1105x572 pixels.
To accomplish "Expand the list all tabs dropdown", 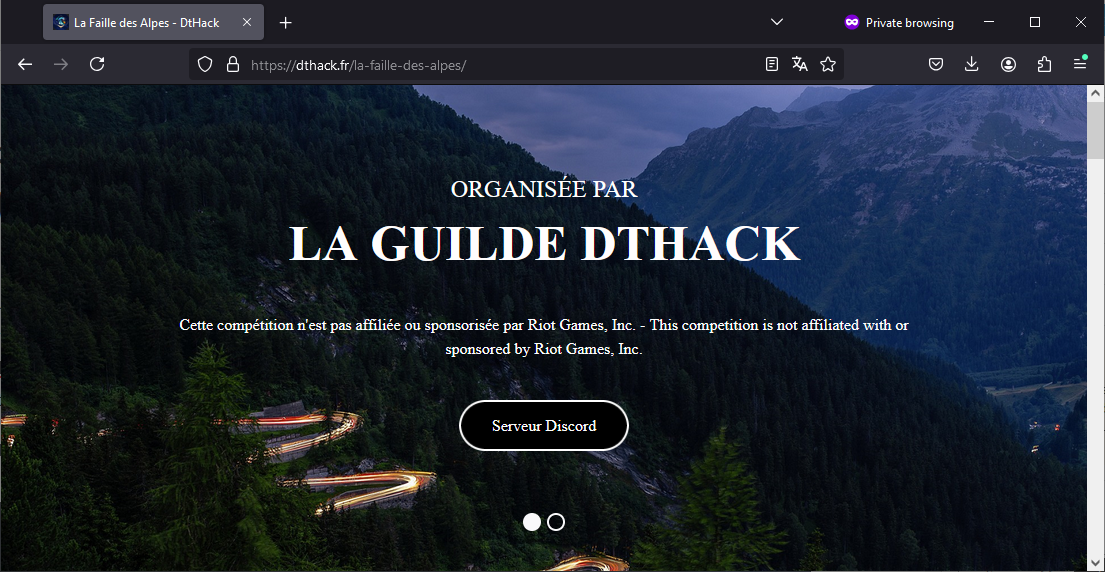I will 777,23.
